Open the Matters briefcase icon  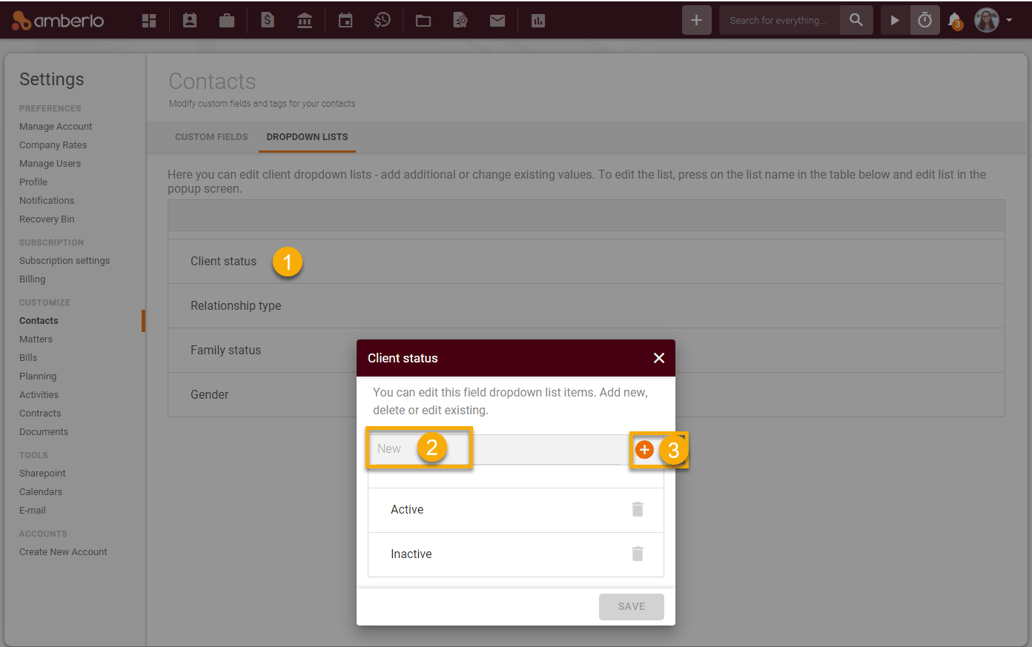[227, 19]
